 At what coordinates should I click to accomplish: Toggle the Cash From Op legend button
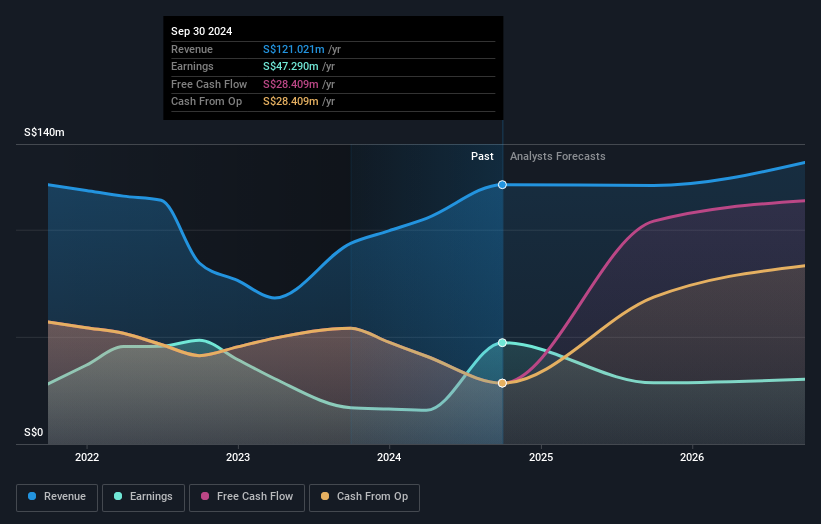[x=364, y=497]
